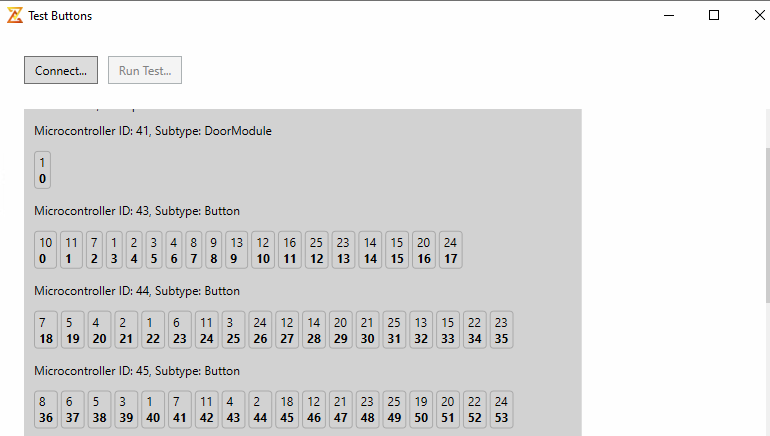Select DoorModule button 1 with index 0
The image size is (770, 436).
pyautogui.click(x=42, y=170)
